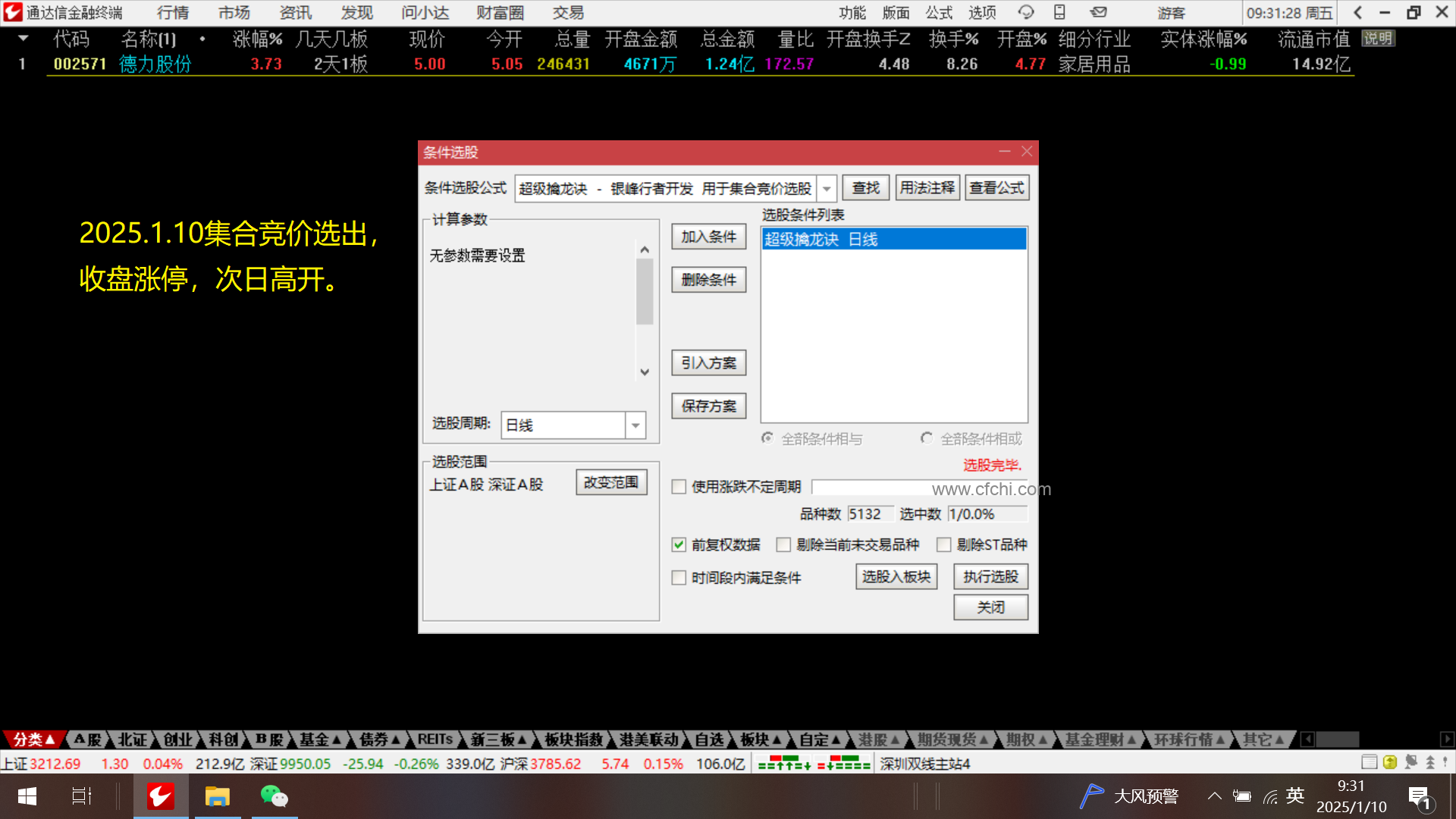Expand the 条件选股公式 formula dropdown
Image resolution: width=1456 pixels, height=819 pixels.
(827, 188)
